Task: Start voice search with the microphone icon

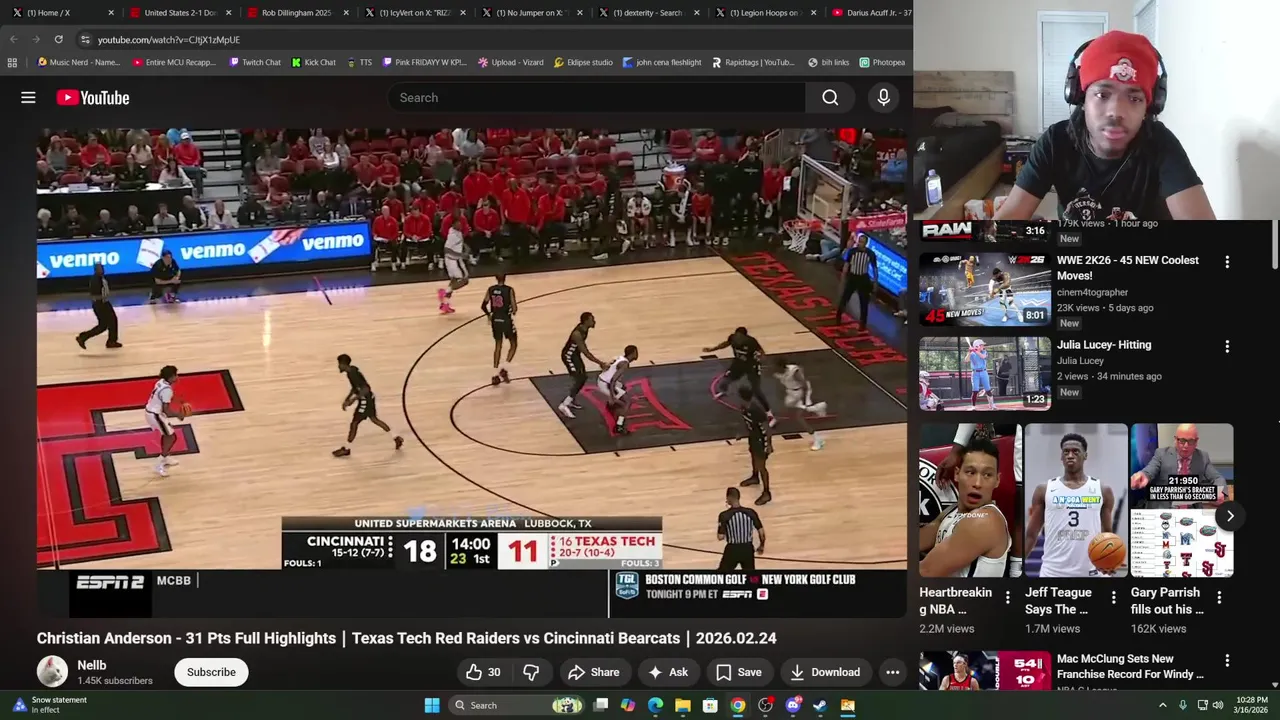Action: click(x=883, y=97)
